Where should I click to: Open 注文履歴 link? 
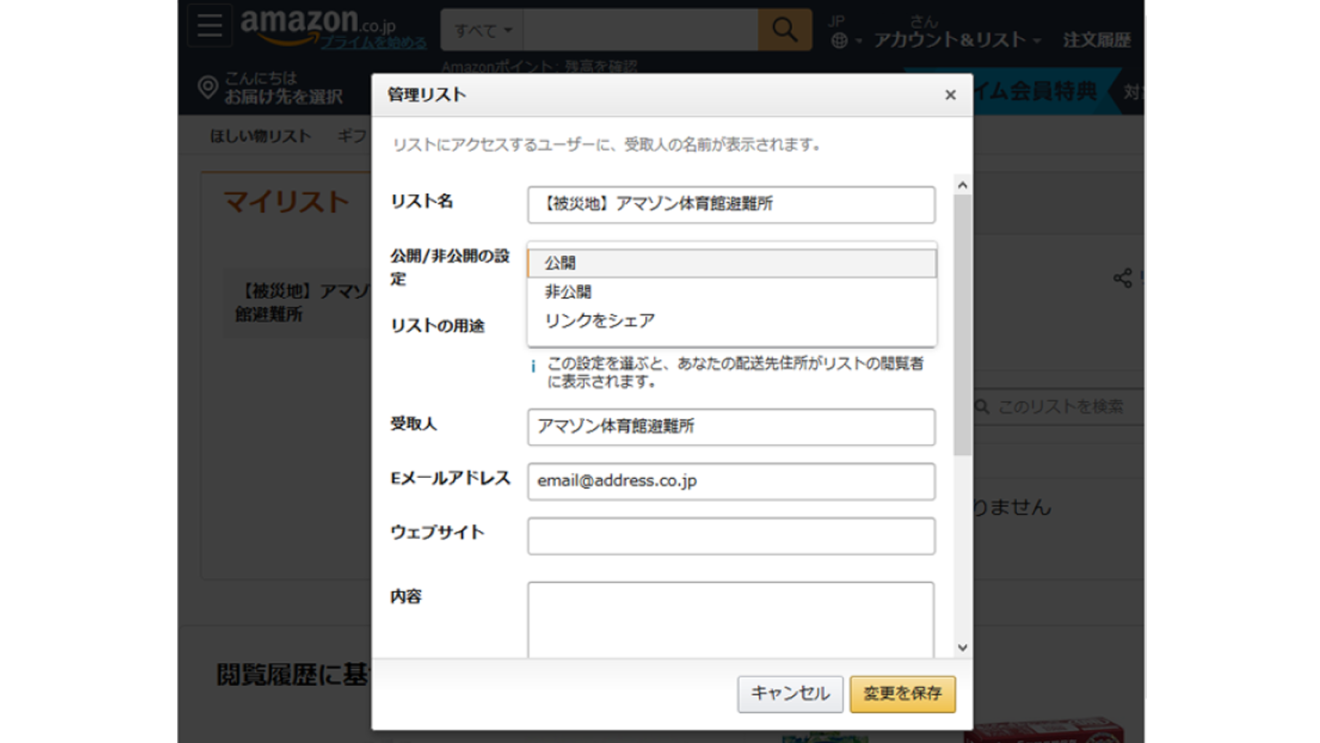coord(1097,40)
